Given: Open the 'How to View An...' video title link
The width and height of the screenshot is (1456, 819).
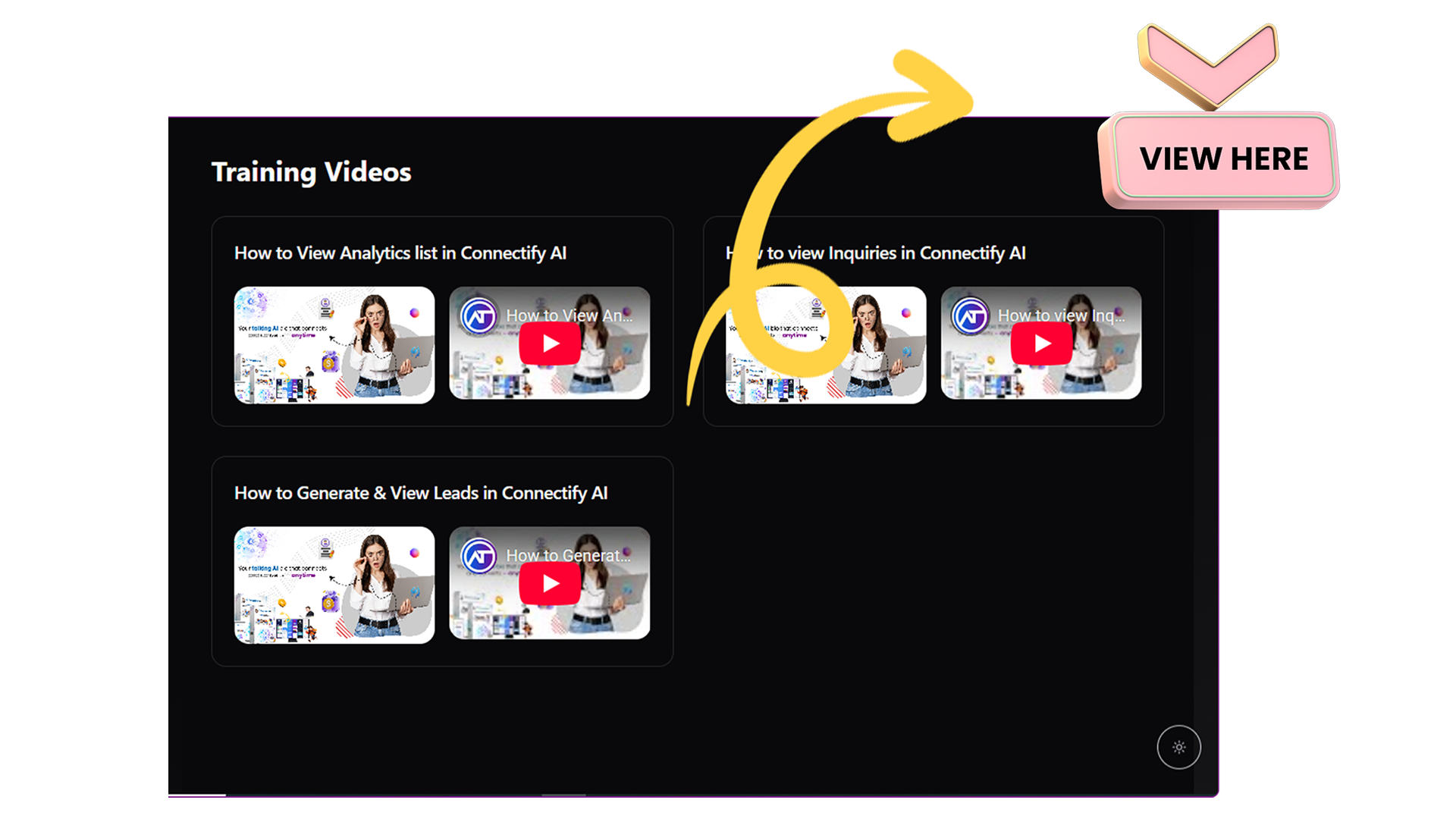Looking at the screenshot, I should [x=569, y=315].
